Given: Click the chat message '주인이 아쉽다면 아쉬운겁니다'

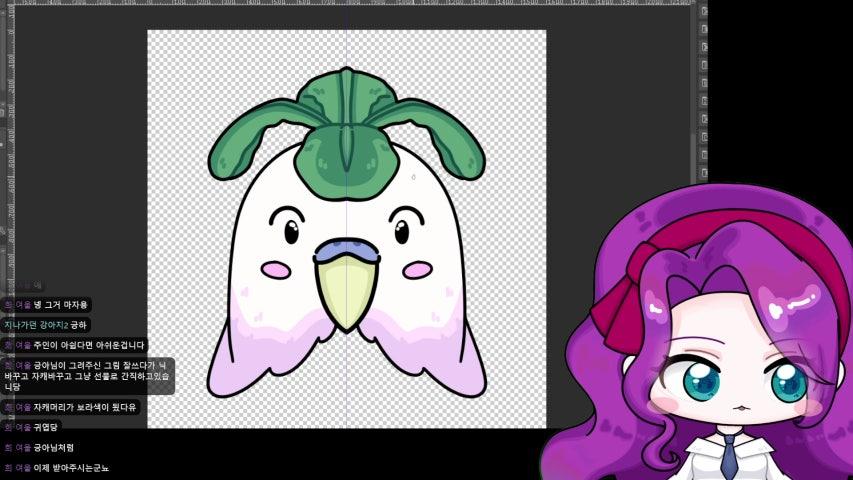Looking at the screenshot, I should 89,345.
